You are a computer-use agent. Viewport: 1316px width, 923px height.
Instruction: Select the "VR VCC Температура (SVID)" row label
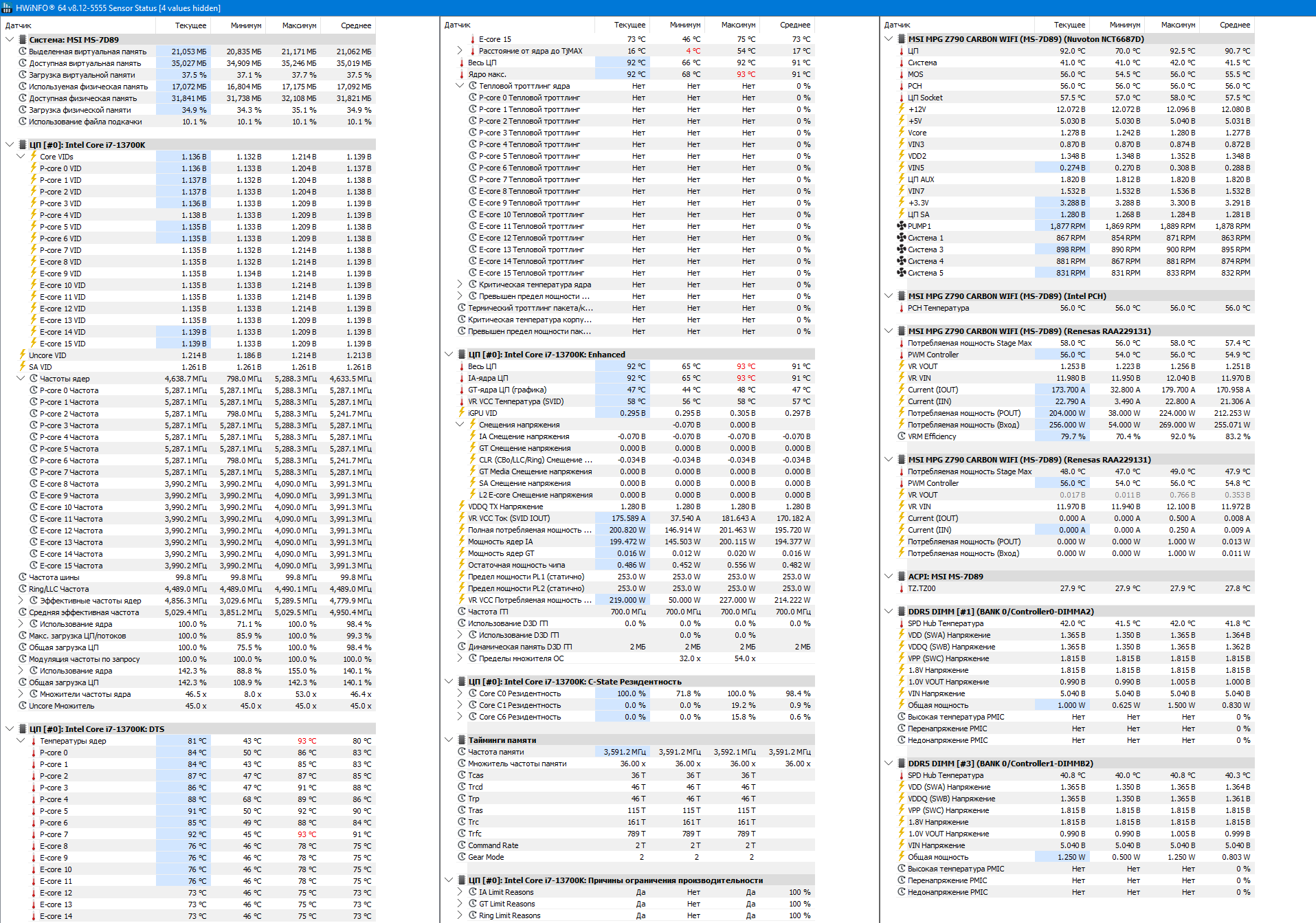click(x=515, y=401)
